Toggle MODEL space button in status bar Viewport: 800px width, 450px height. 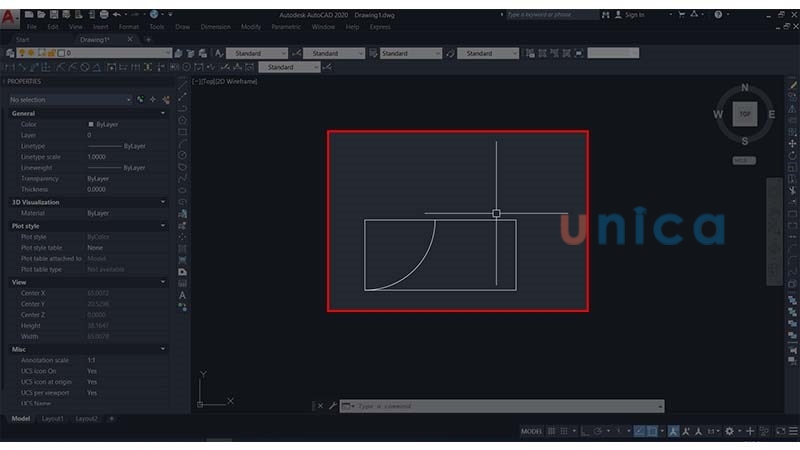[532, 431]
